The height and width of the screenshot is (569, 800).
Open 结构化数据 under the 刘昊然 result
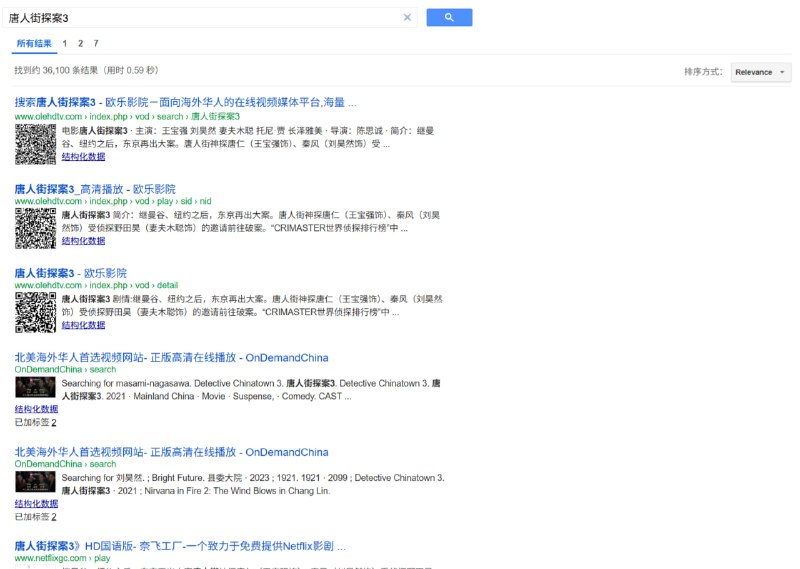[36, 504]
